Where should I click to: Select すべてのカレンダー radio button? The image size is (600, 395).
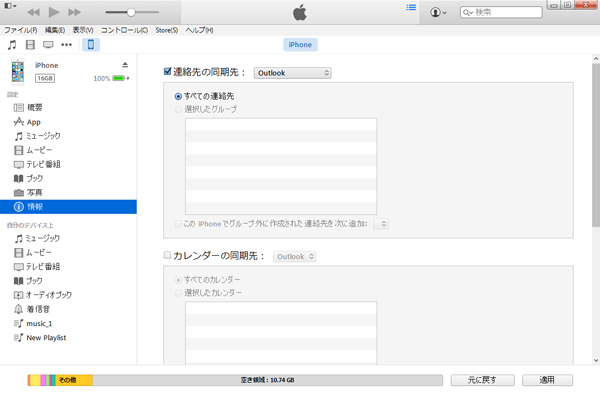(x=178, y=280)
